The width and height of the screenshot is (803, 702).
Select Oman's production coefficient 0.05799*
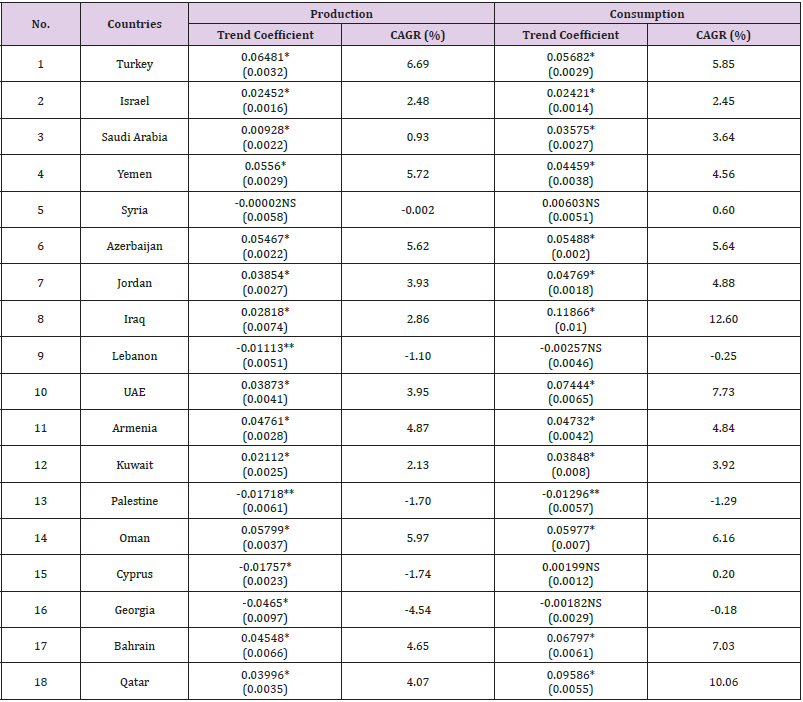click(x=265, y=530)
